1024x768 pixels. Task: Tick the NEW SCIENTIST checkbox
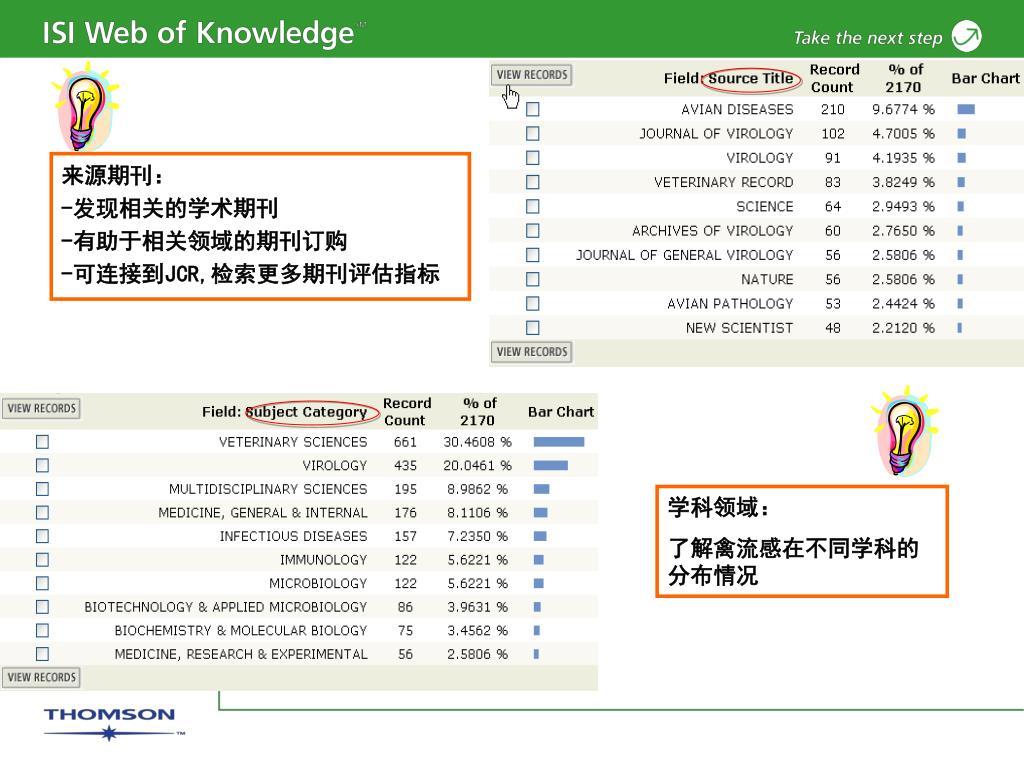(x=533, y=327)
